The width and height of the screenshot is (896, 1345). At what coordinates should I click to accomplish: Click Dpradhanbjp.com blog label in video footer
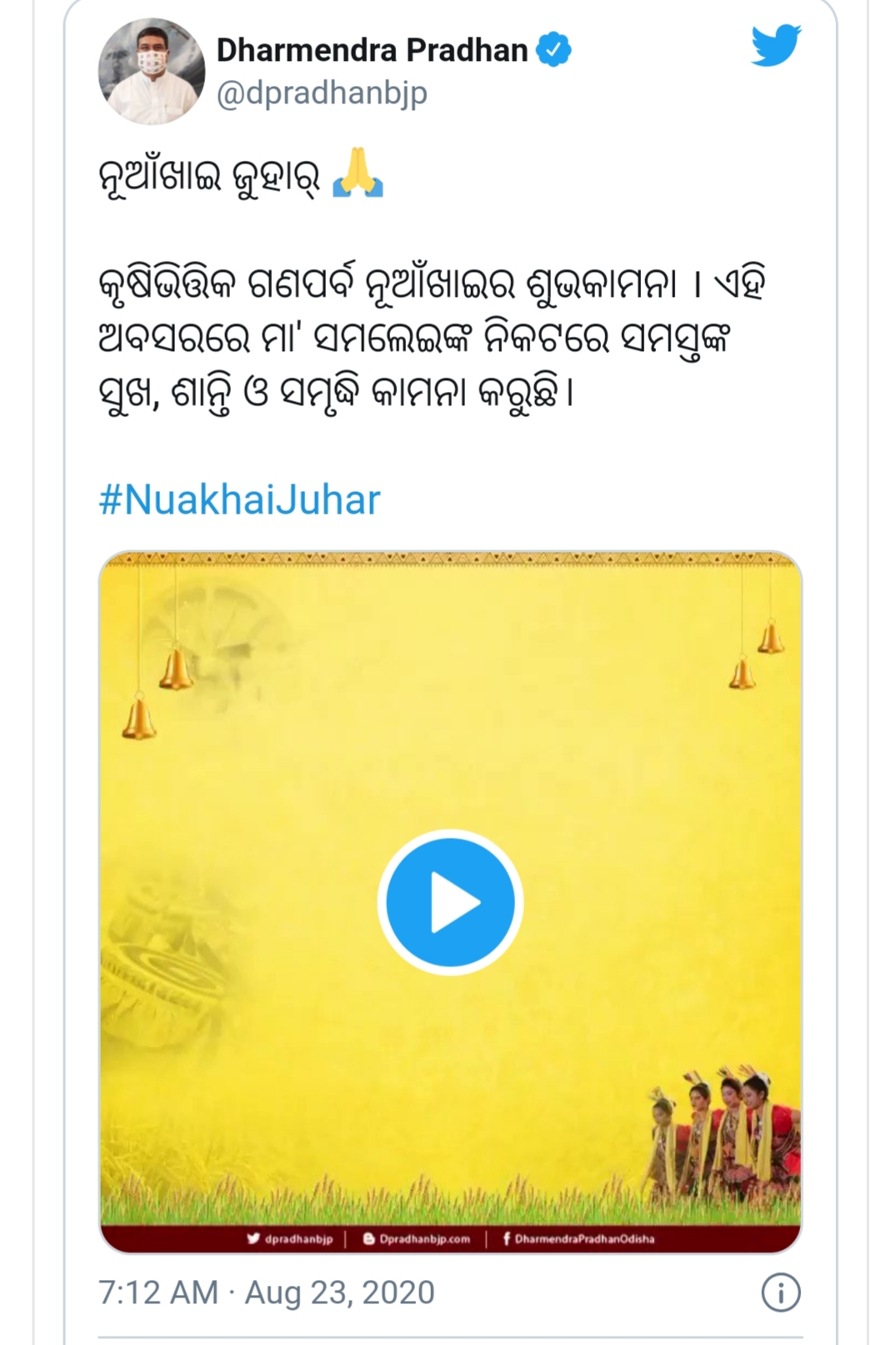(x=416, y=1239)
